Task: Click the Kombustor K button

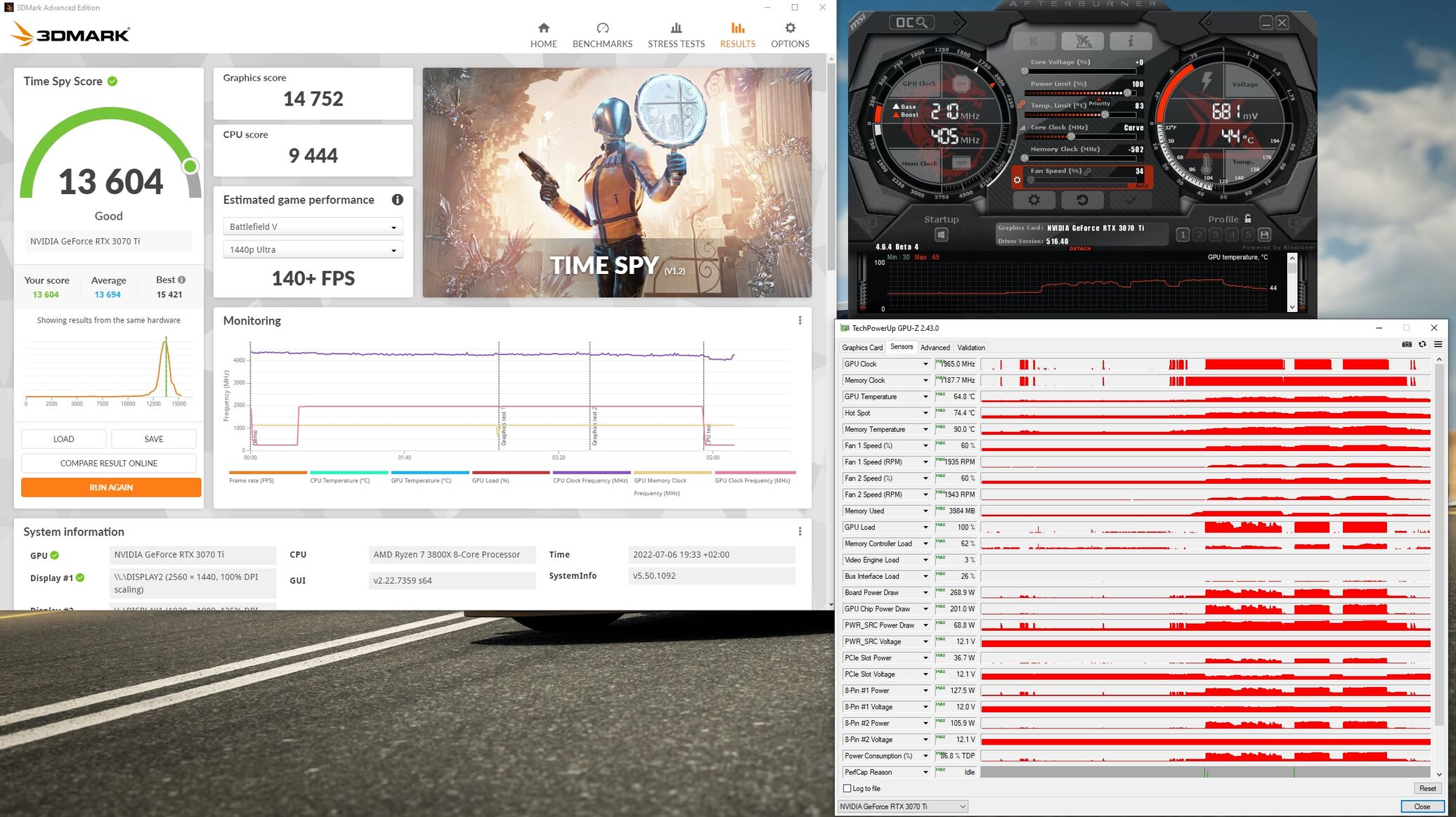Action: [x=1033, y=41]
